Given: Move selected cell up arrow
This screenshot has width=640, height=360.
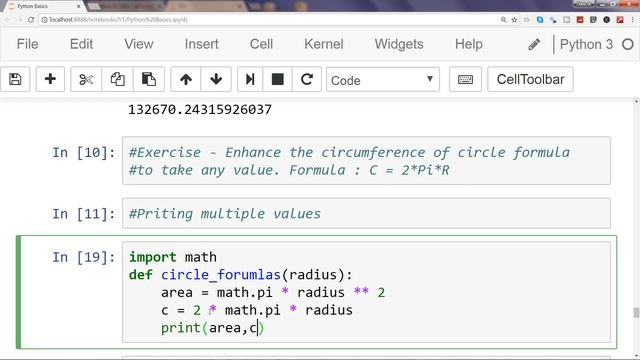Looking at the screenshot, I should [186, 79].
